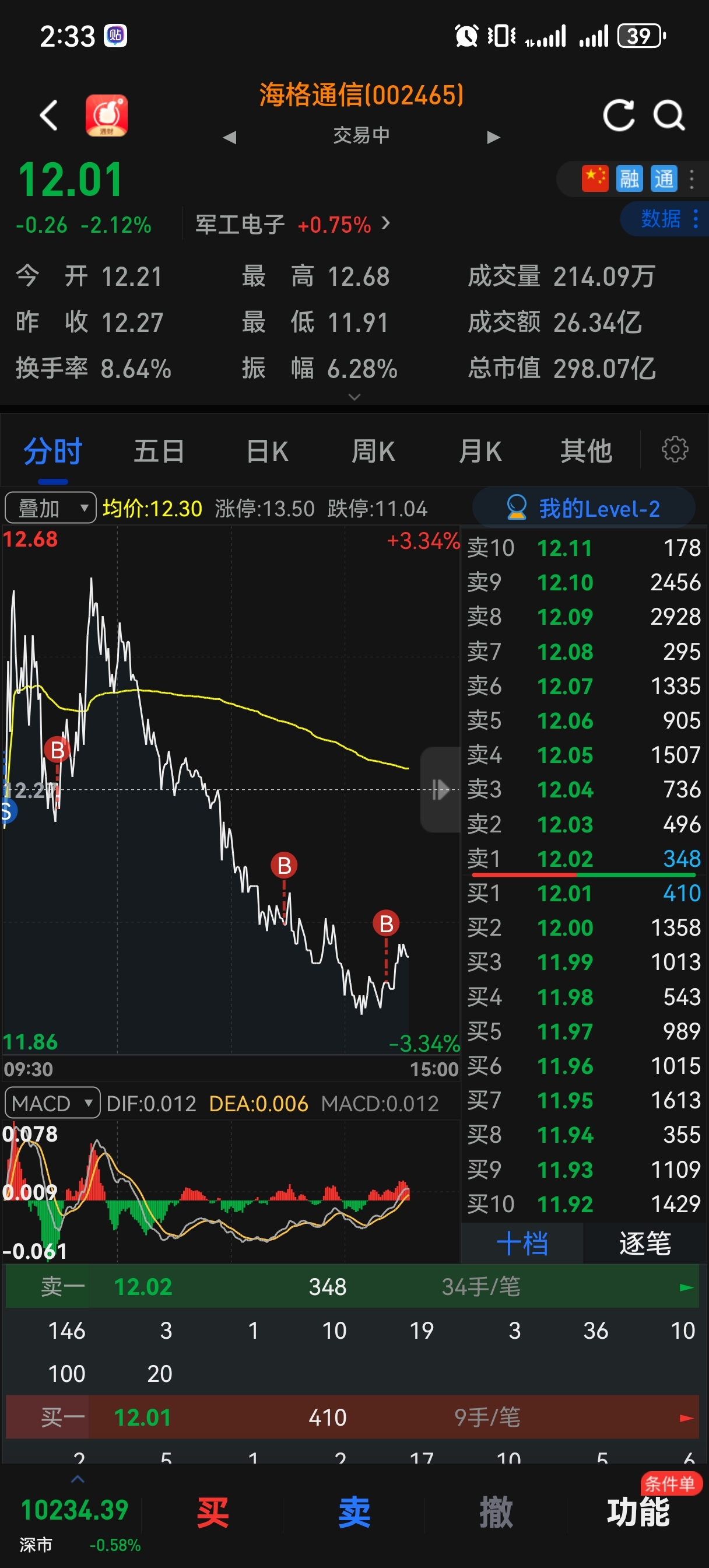Click the middle B buy marker
Viewport: 709px width, 1568px height.
click(x=284, y=865)
